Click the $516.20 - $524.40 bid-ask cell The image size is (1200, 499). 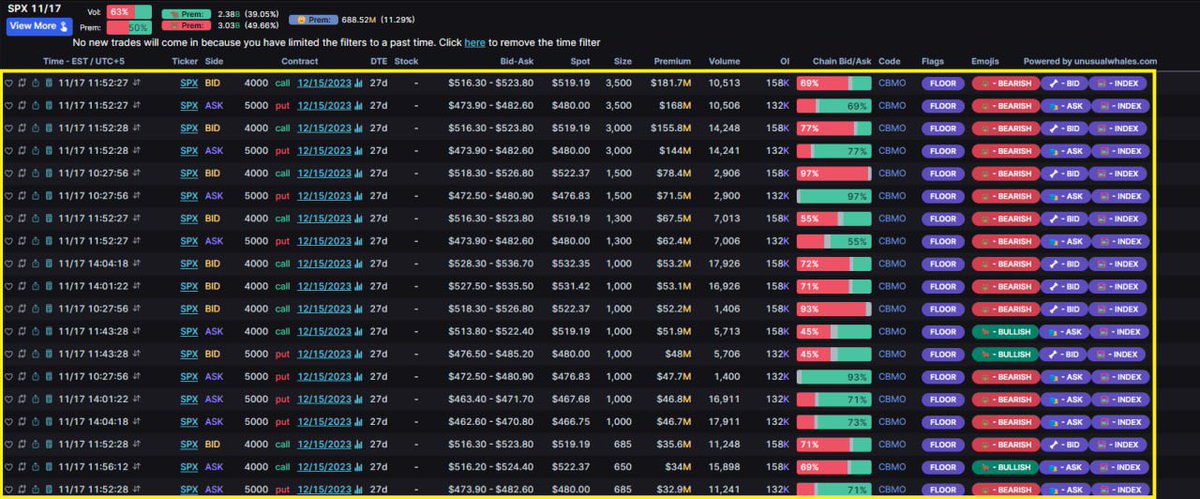click(x=491, y=467)
